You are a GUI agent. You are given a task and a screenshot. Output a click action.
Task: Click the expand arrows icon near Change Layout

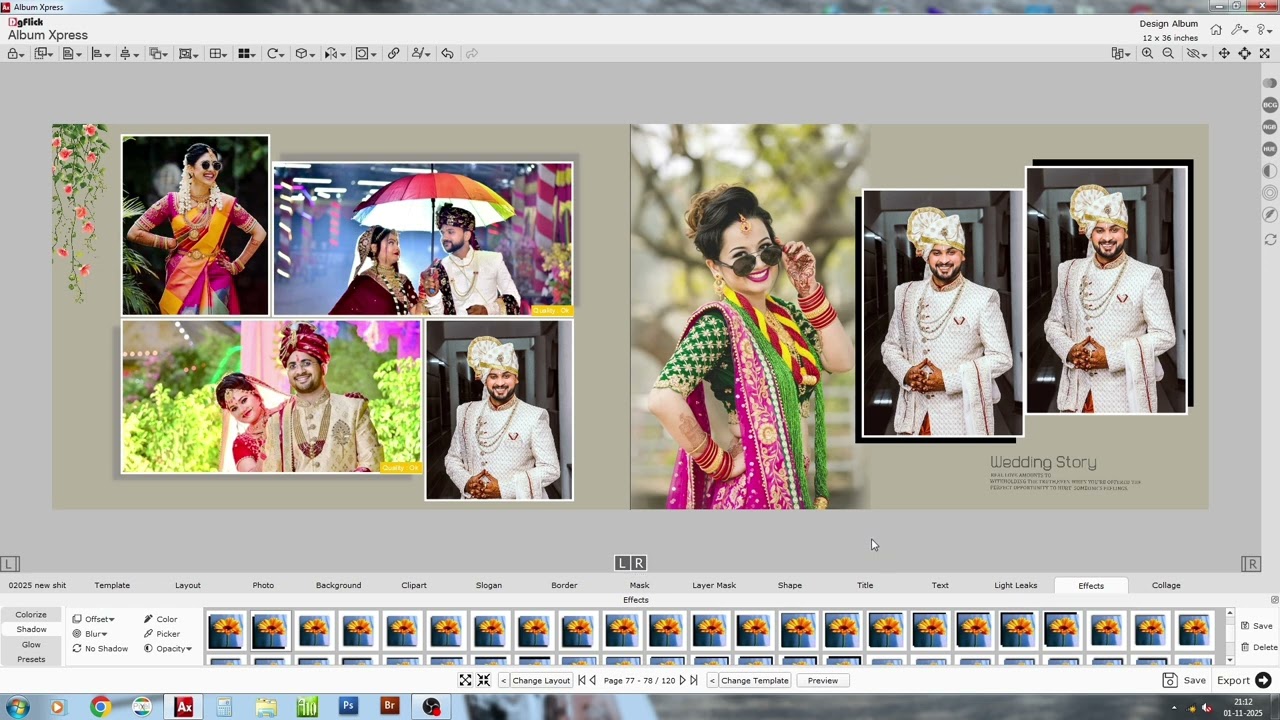465,680
